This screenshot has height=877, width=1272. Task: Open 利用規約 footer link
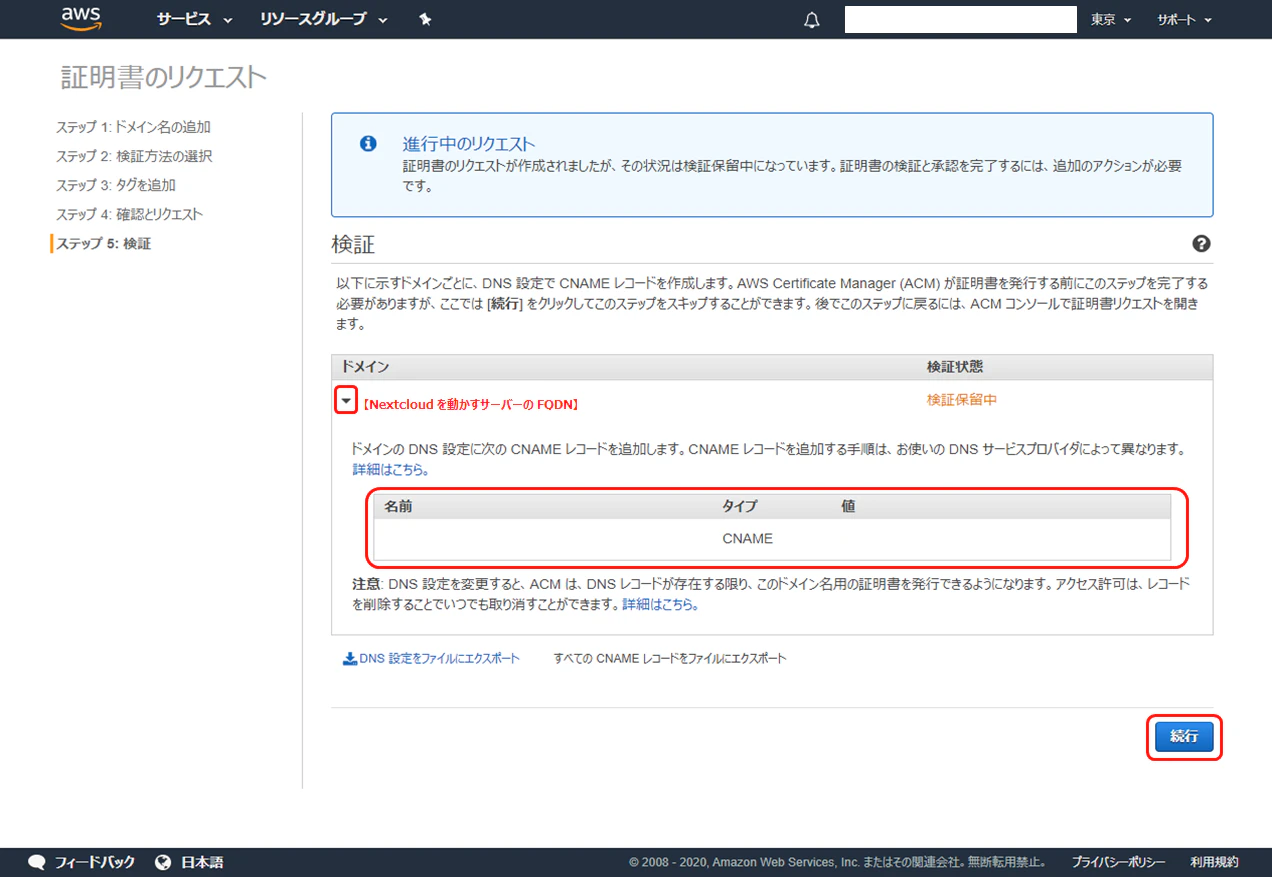[1214, 862]
